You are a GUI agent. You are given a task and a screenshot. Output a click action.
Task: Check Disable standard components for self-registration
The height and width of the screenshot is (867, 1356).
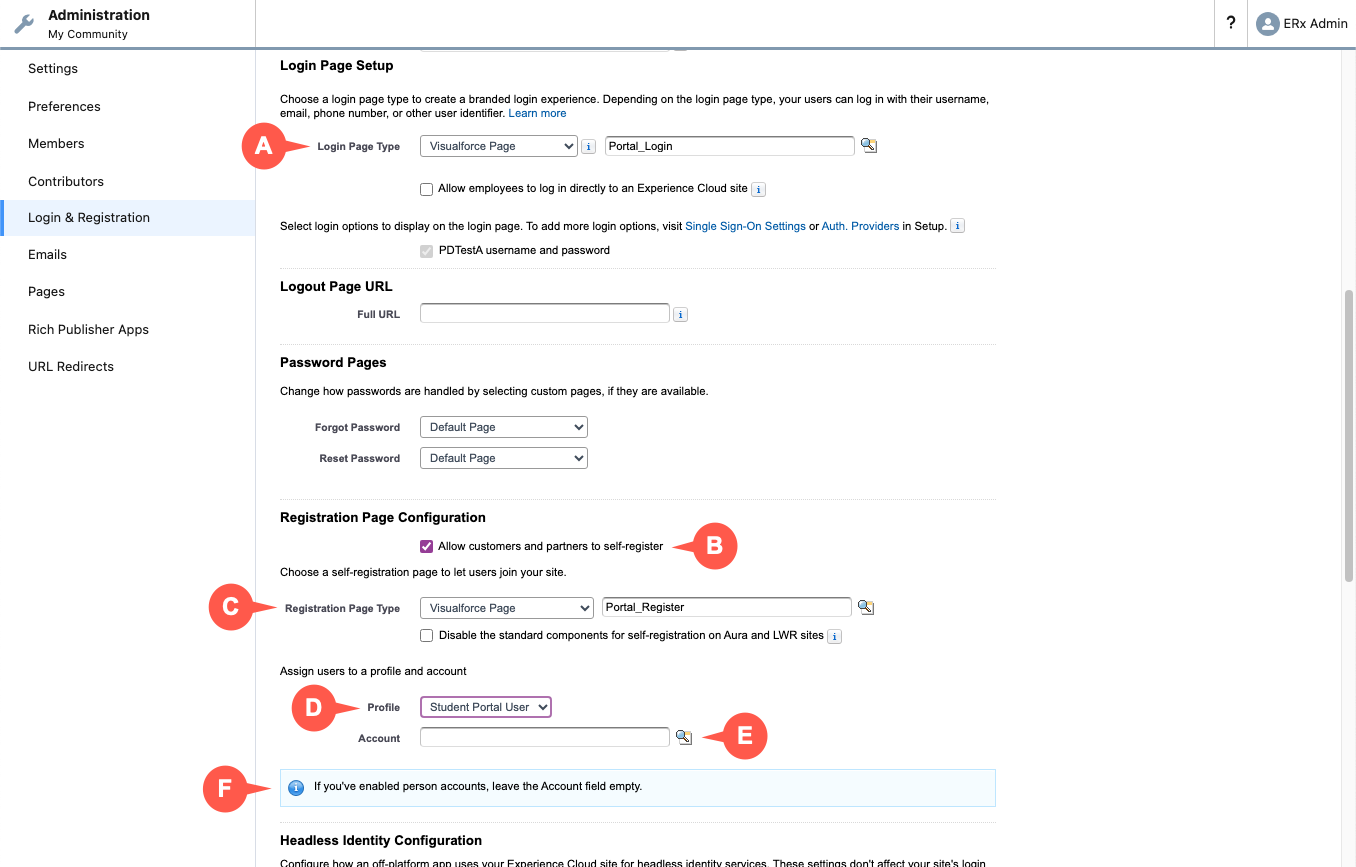tap(427, 635)
